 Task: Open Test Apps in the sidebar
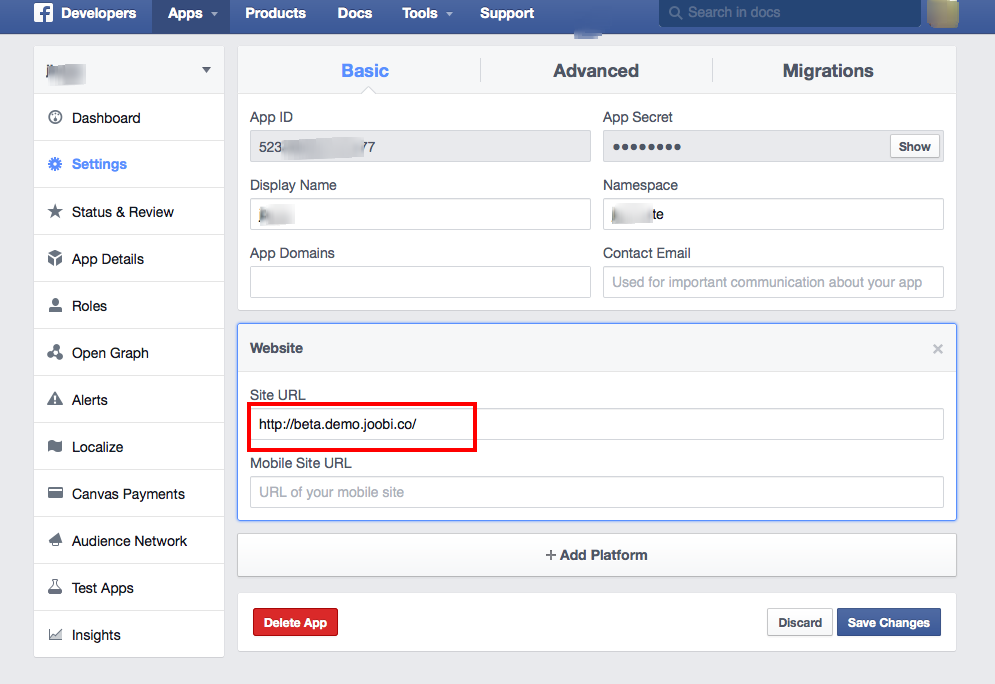(x=129, y=587)
